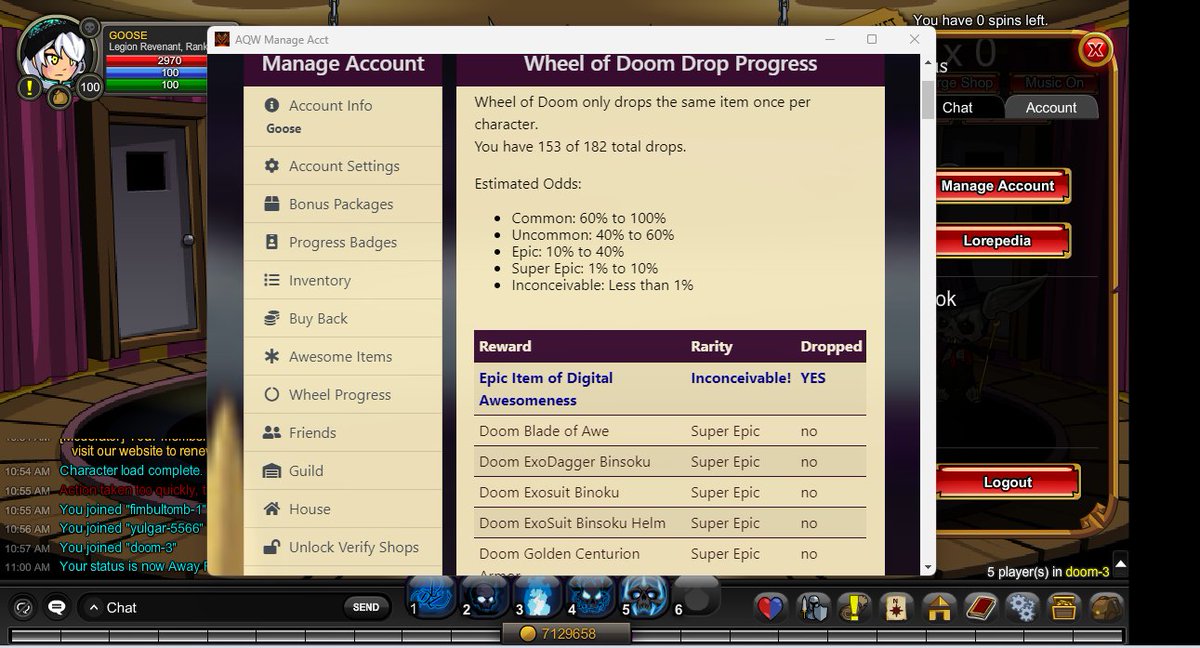1200x648 pixels.
Task: Click the home icon beside House
Action: tap(271, 508)
